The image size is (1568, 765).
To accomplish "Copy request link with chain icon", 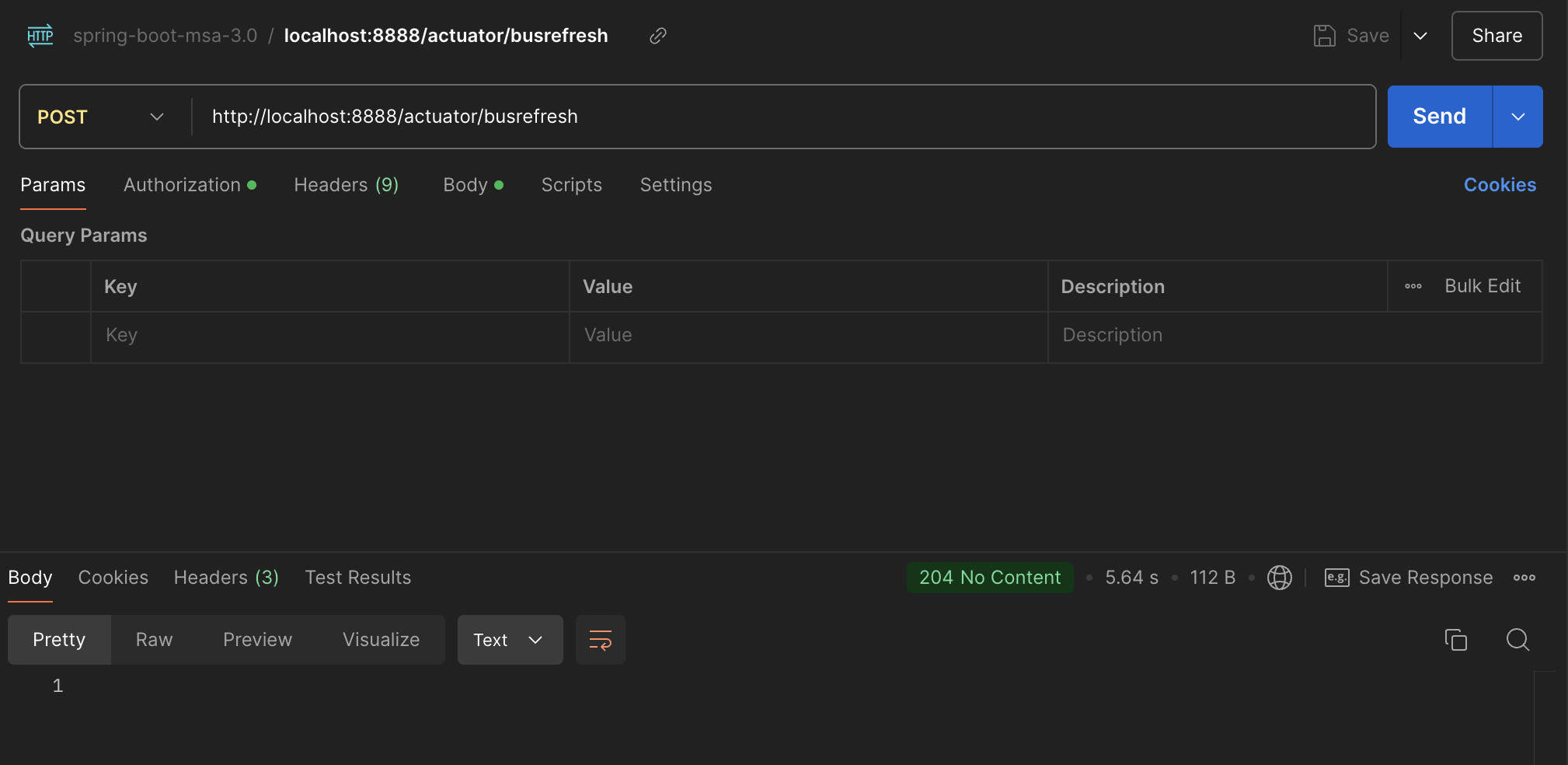I will point(658,36).
